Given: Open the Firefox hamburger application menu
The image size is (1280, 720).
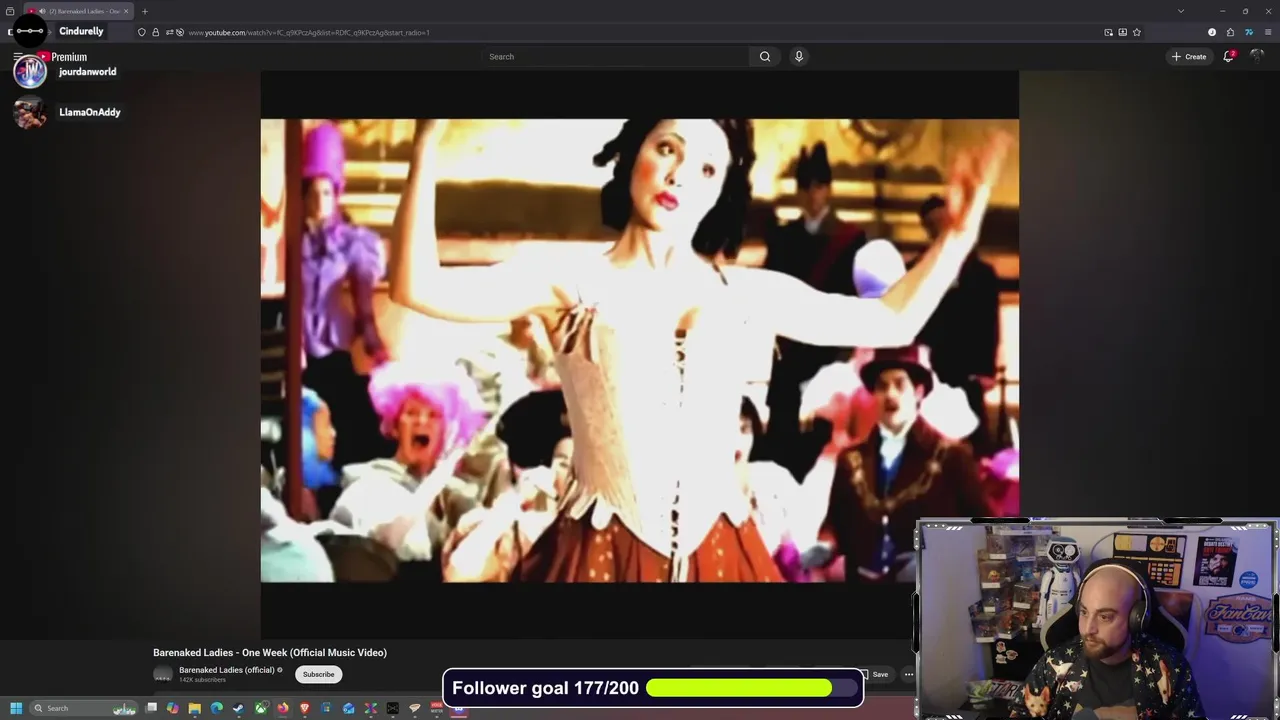Looking at the screenshot, I should [1268, 32].
